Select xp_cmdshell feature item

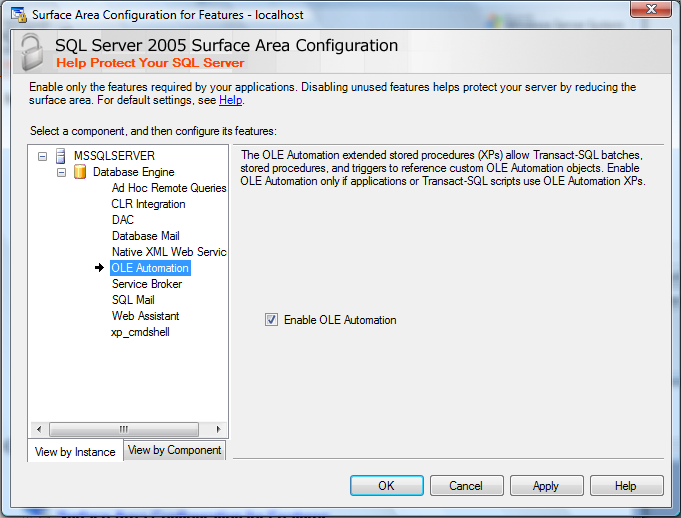click(x=140, y=332)
